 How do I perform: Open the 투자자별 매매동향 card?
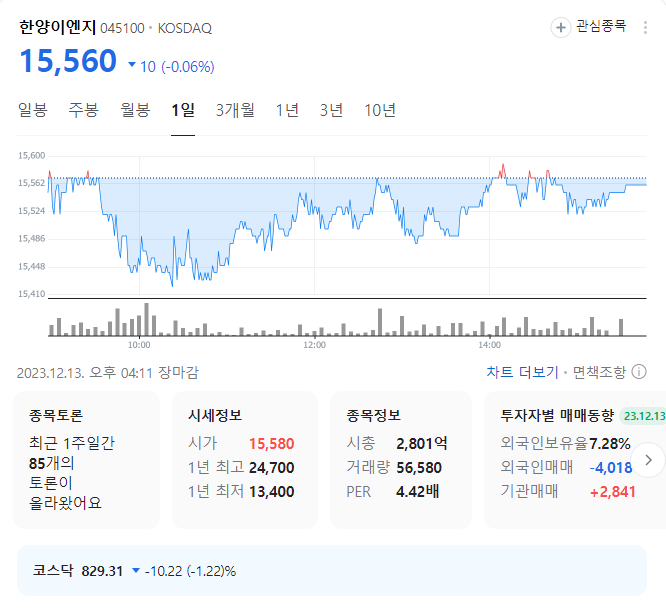point(575,460)
